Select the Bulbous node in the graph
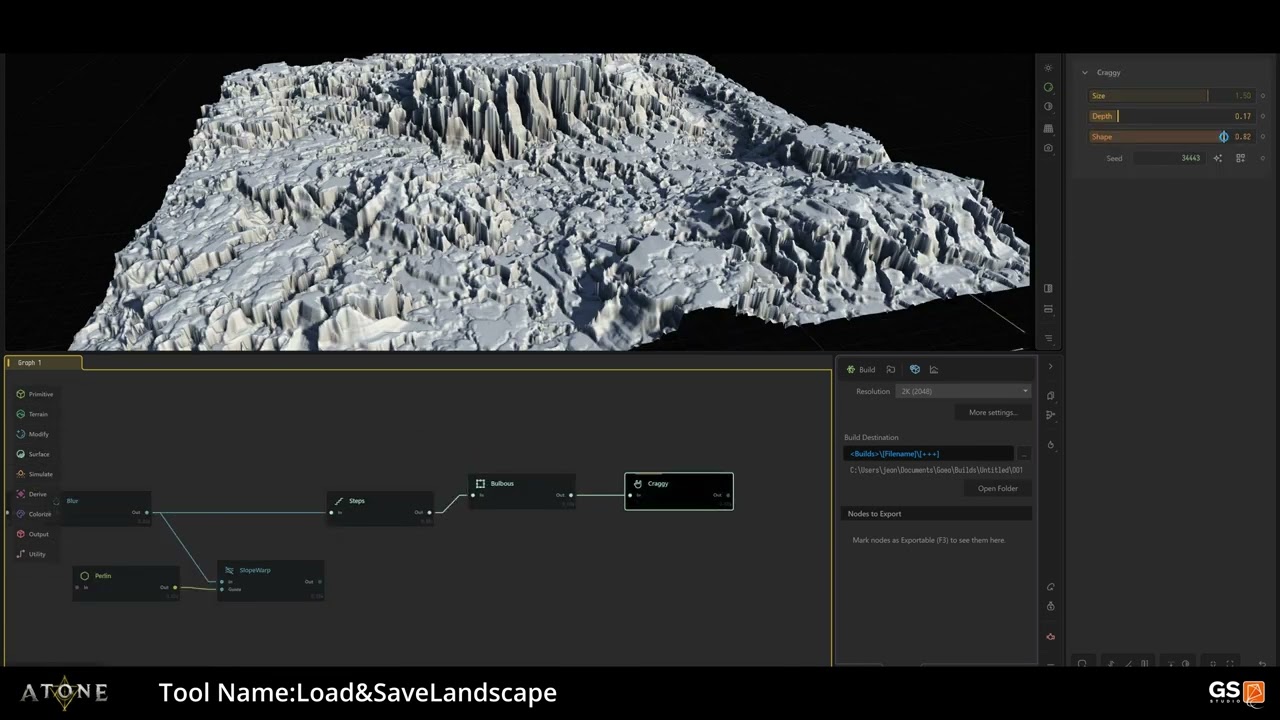Image resolution: width=1280 pixels, height=720 pixels. (x=522, y=491)
